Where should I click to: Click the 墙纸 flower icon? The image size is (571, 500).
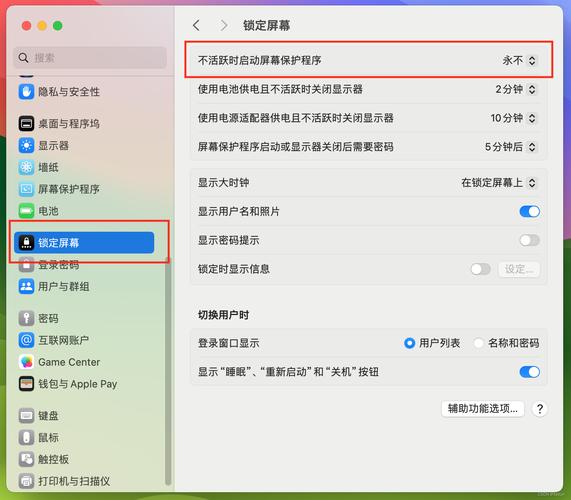point(26,167)
